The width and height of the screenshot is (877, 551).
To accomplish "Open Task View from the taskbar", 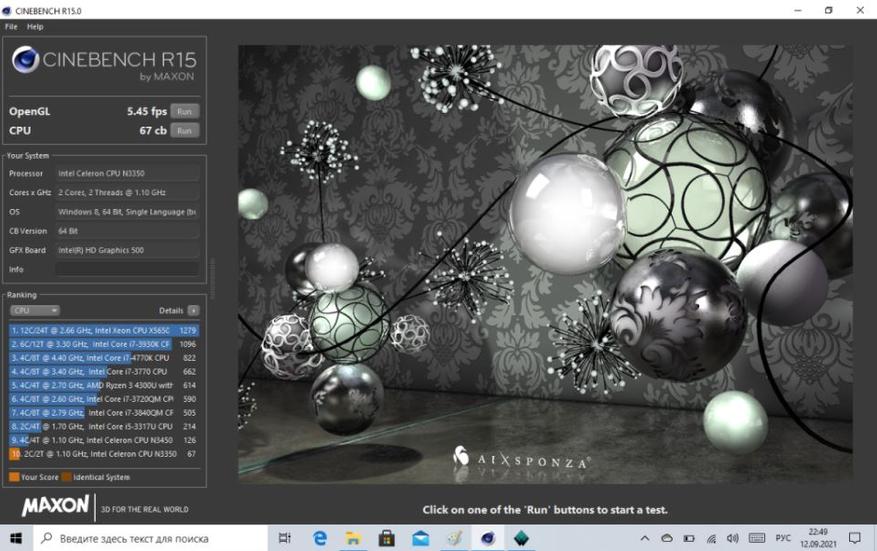I will 285,538.
